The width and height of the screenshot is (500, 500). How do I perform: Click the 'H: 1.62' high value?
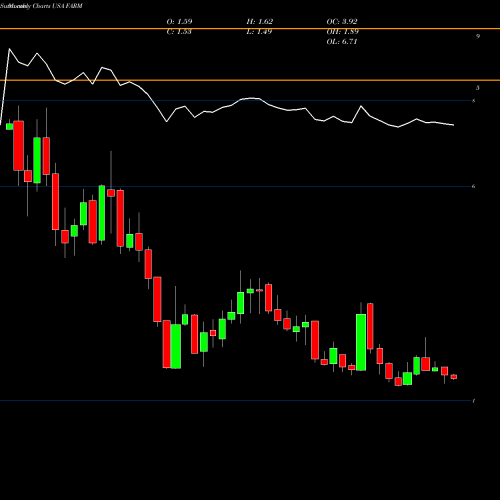(260, 22)
